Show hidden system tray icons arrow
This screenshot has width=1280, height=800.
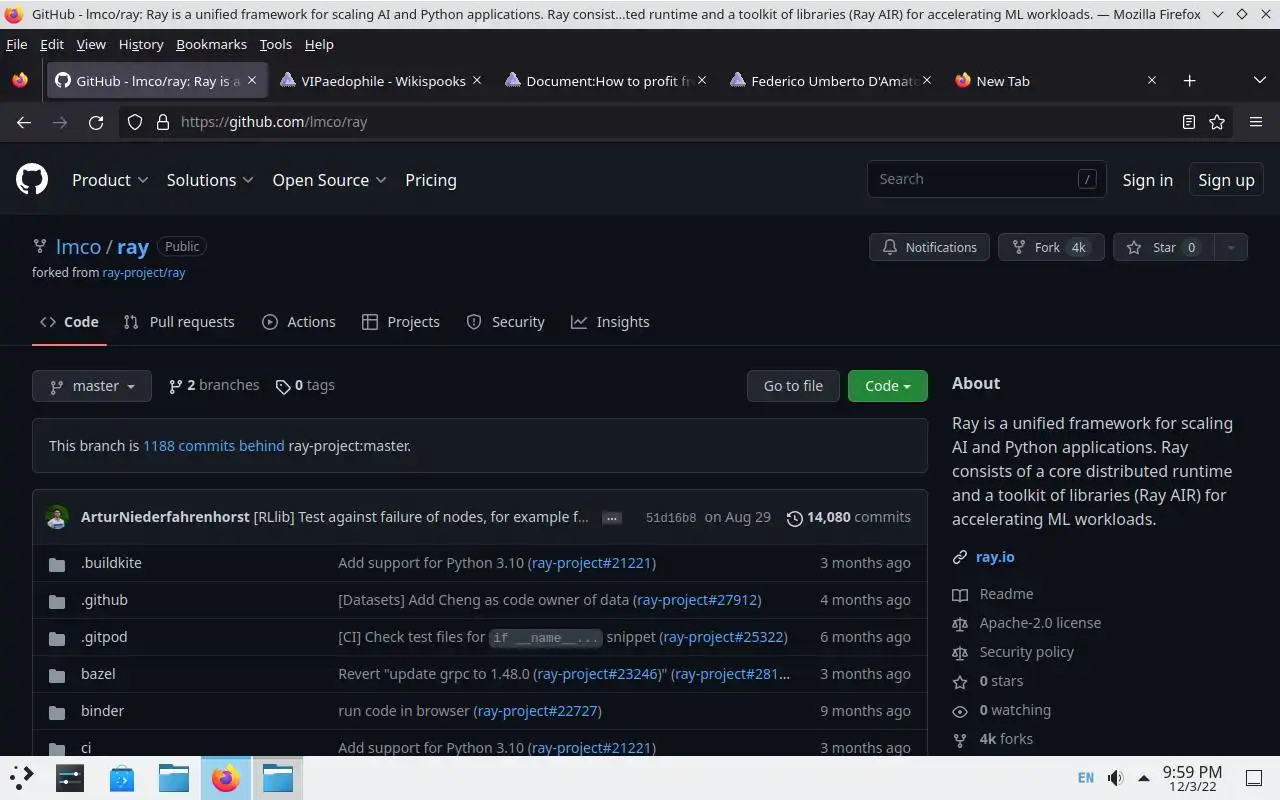1143,777
